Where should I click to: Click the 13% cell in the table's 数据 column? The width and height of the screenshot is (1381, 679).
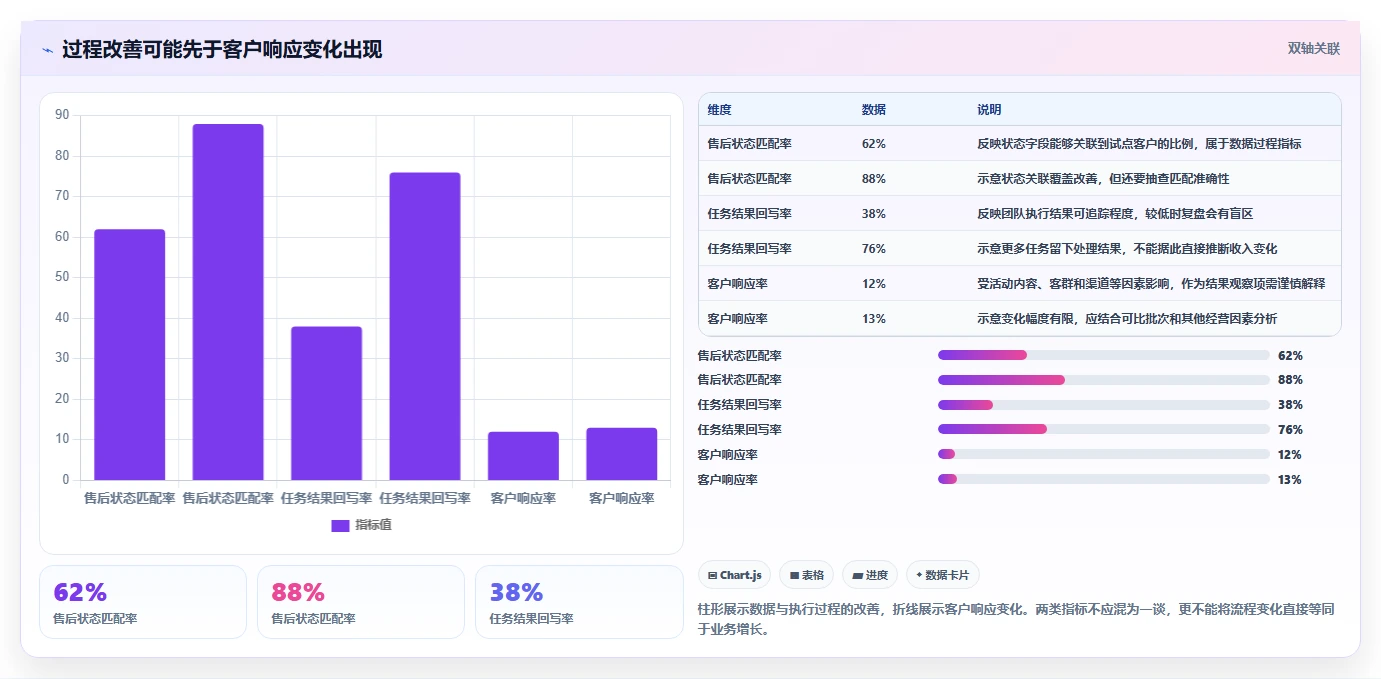click(x=873, y=319)
